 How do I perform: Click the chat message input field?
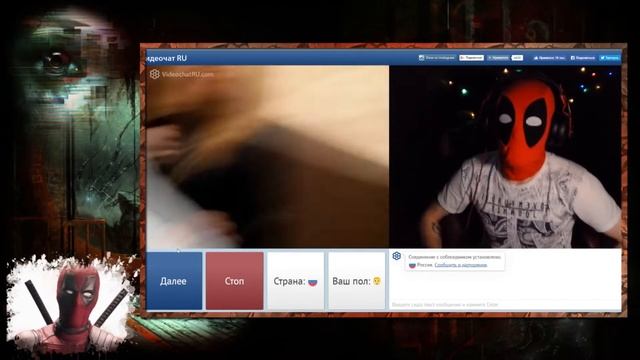[505, 304]
